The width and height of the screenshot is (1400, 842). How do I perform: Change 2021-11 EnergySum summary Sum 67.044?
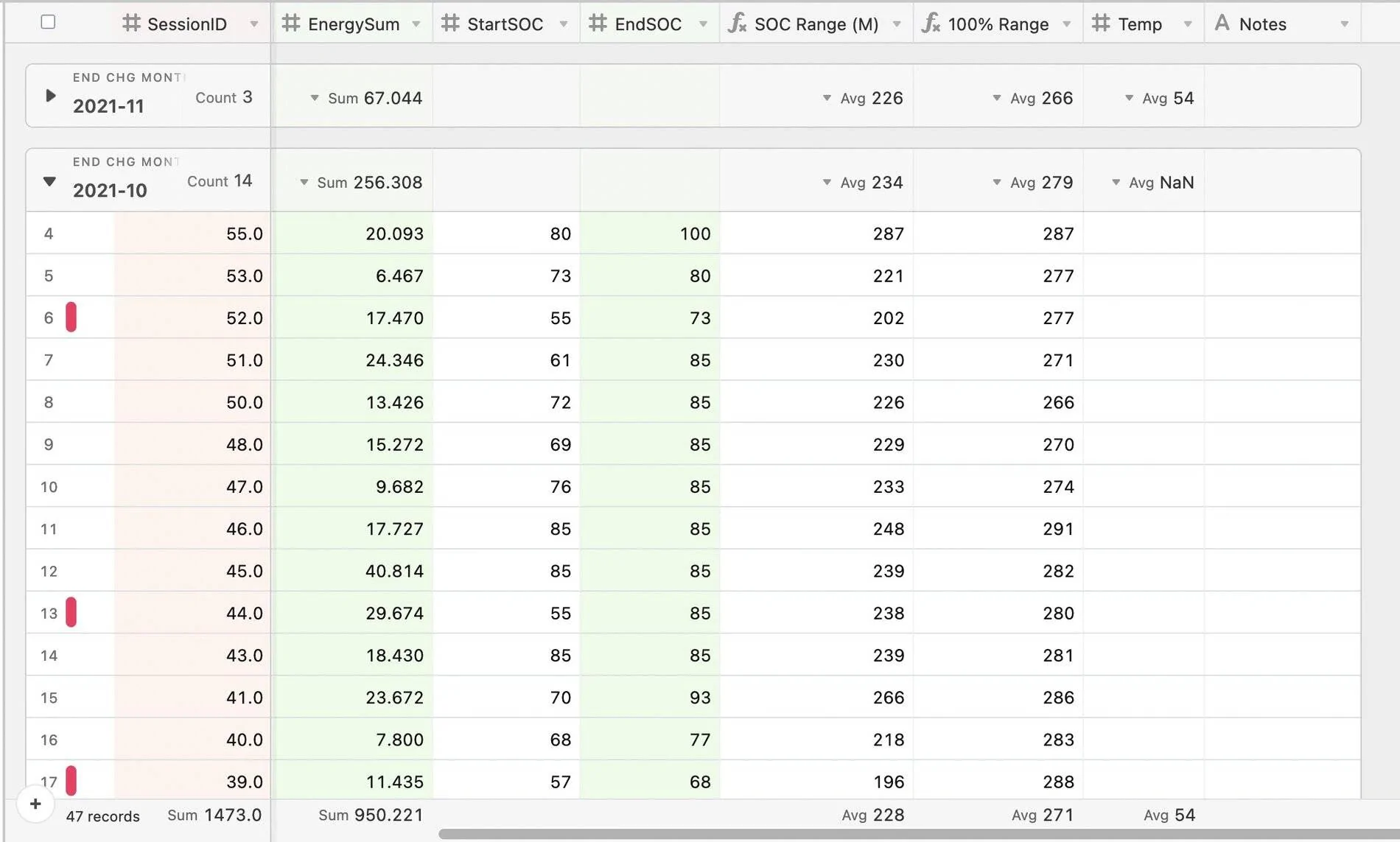point(366,98)
